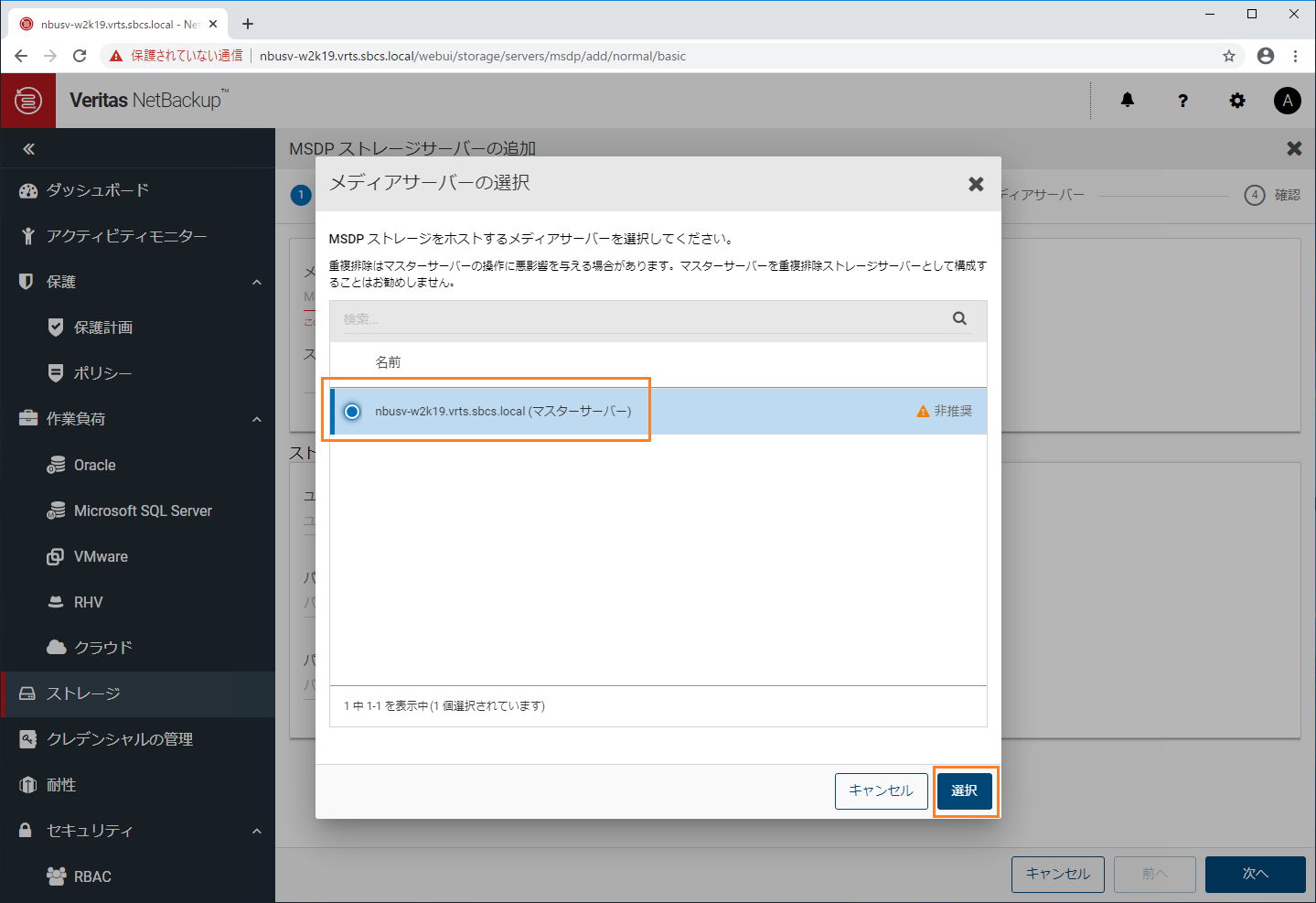
Task: Click wizard step 1 circle
Action: tap(301, 195)
